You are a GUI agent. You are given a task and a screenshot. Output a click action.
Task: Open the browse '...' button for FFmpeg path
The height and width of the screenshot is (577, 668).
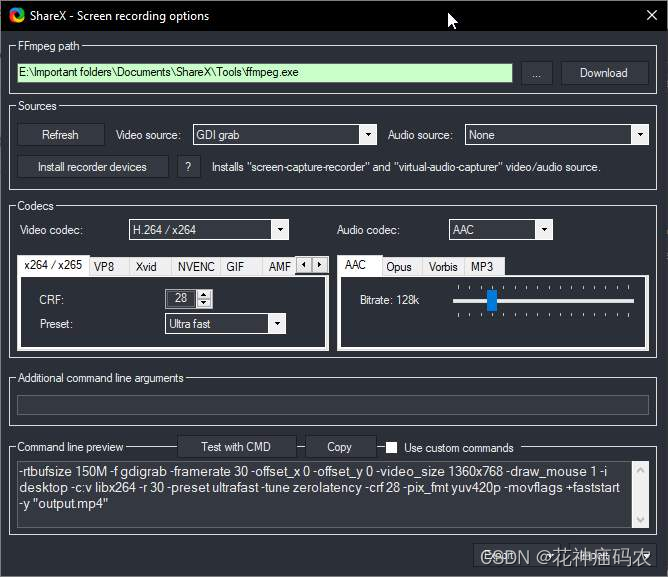click(x=537, y=73)
